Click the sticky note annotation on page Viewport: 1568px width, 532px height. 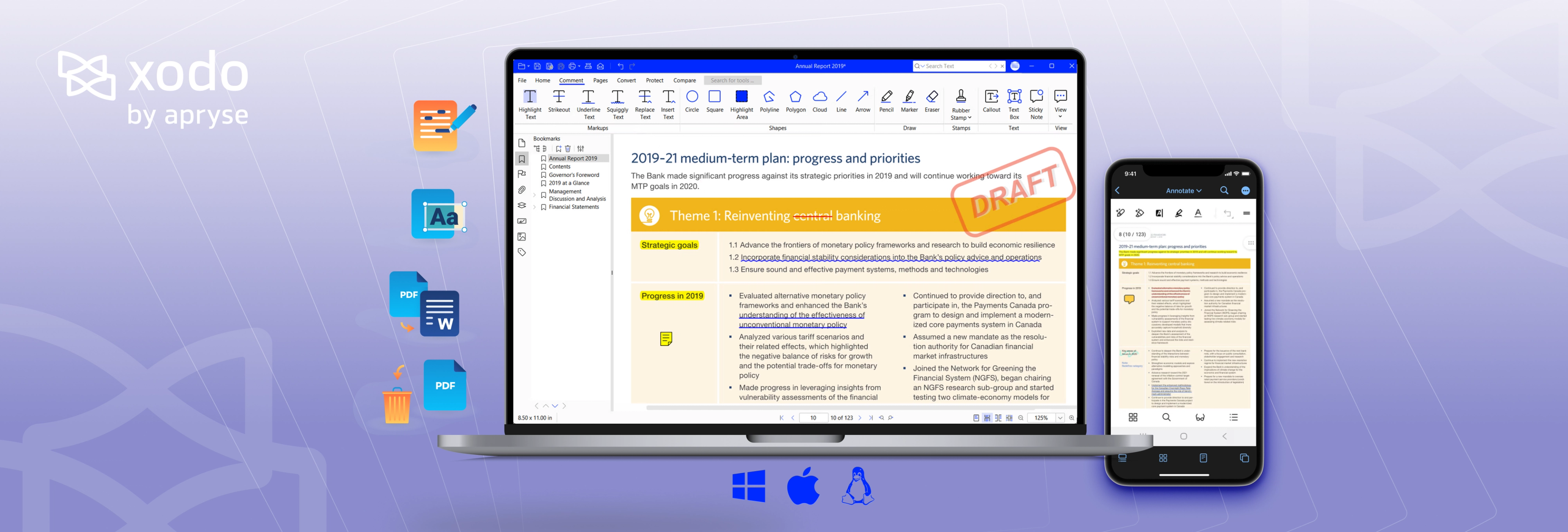point(666,339)
